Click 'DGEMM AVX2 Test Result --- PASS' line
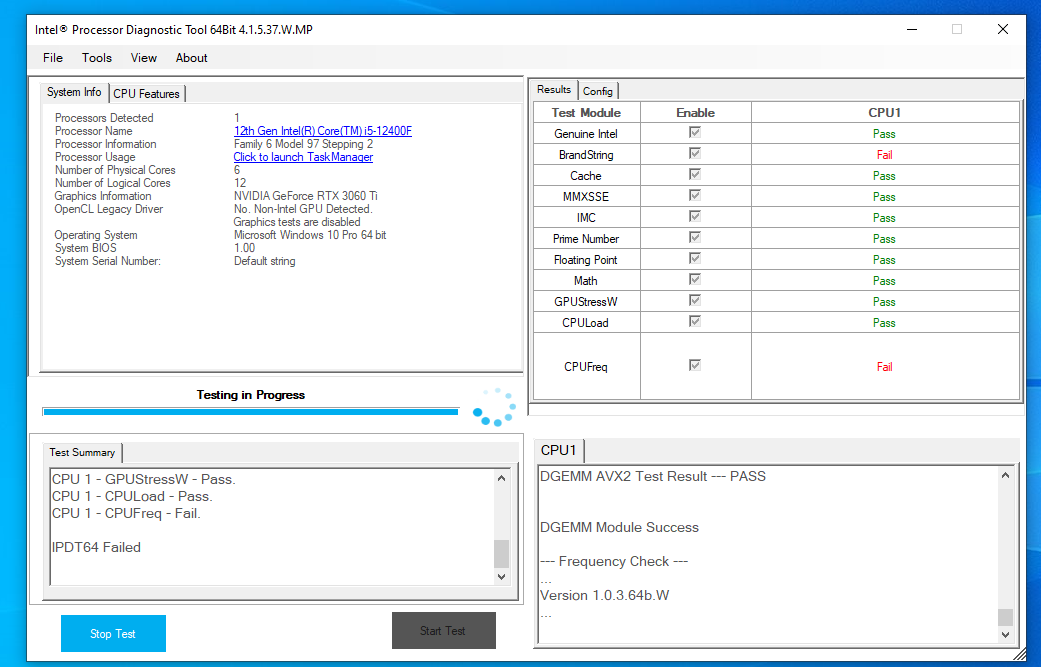1041x667 pixels. point(653,477)
